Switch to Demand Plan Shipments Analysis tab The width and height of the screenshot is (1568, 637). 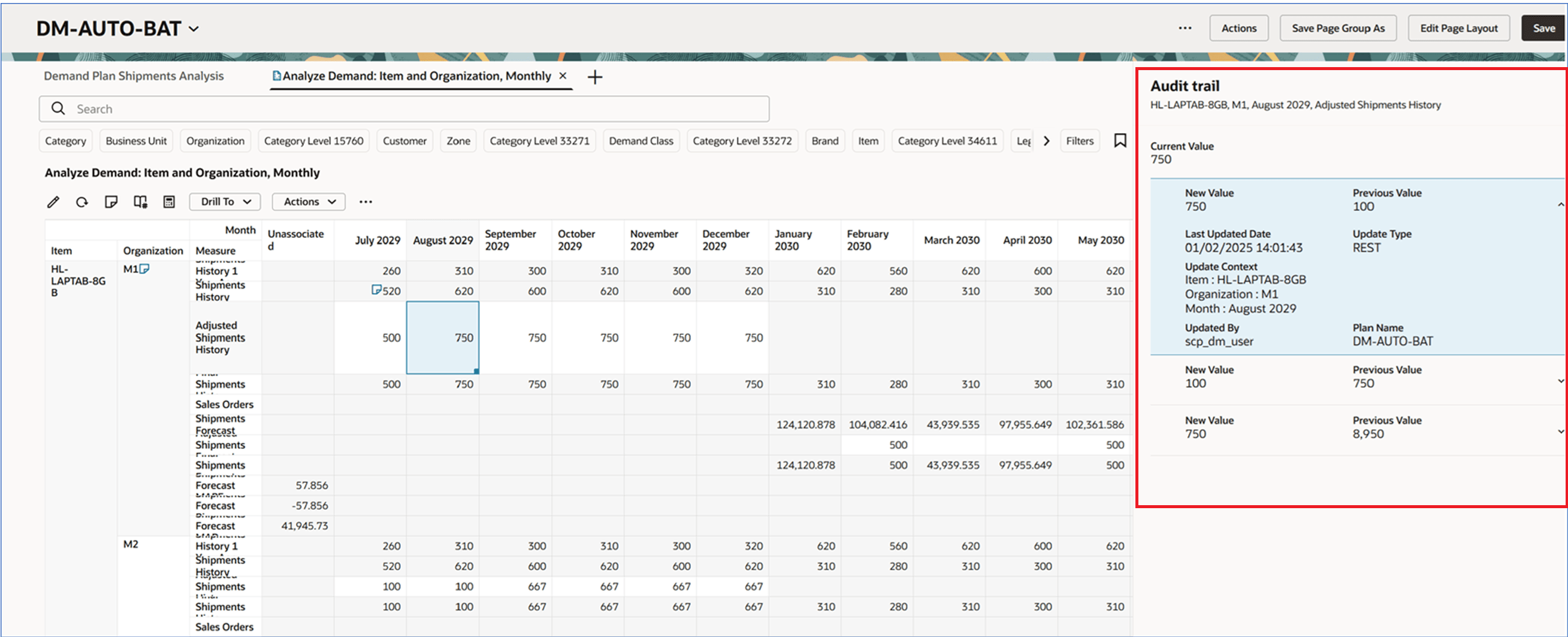(x=133, y=76)
